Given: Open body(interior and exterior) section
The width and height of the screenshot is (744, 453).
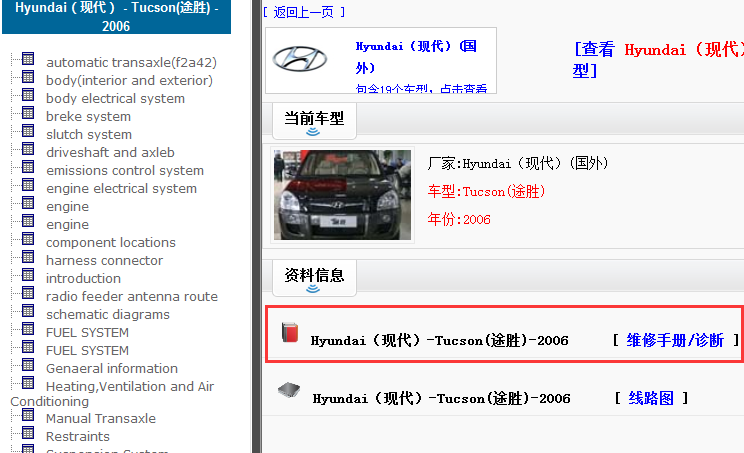Looking at the screenshot, I should click(129, 81).
